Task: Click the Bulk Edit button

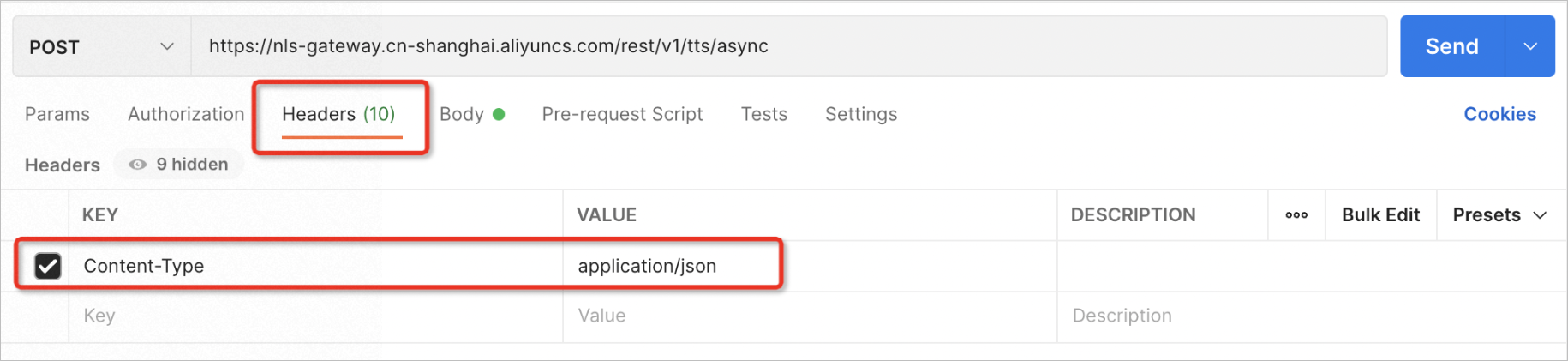Action: tap(1380, 215)
